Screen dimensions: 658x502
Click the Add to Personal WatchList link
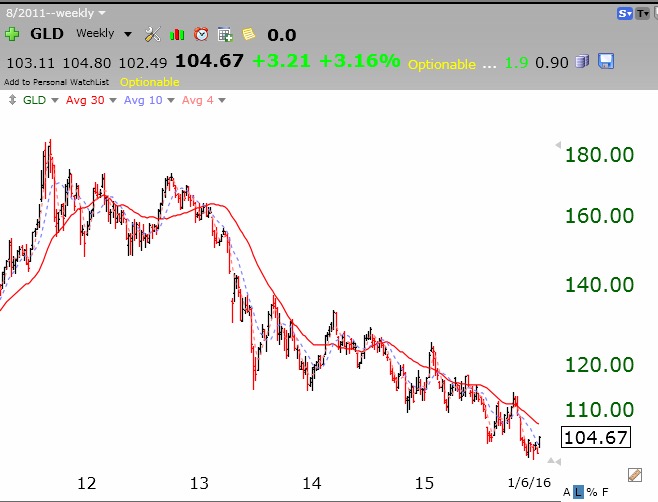(56, 82)
